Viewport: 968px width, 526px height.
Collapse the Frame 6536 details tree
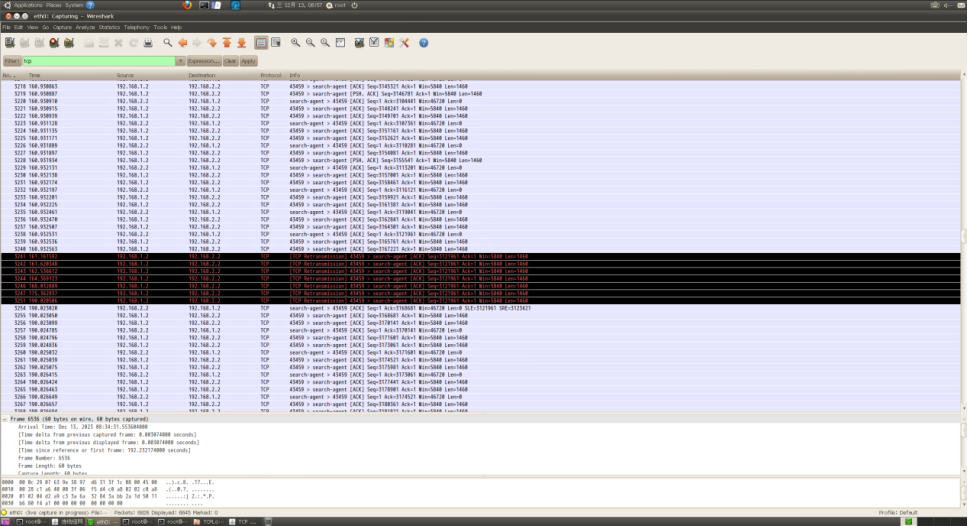[5, 418]
